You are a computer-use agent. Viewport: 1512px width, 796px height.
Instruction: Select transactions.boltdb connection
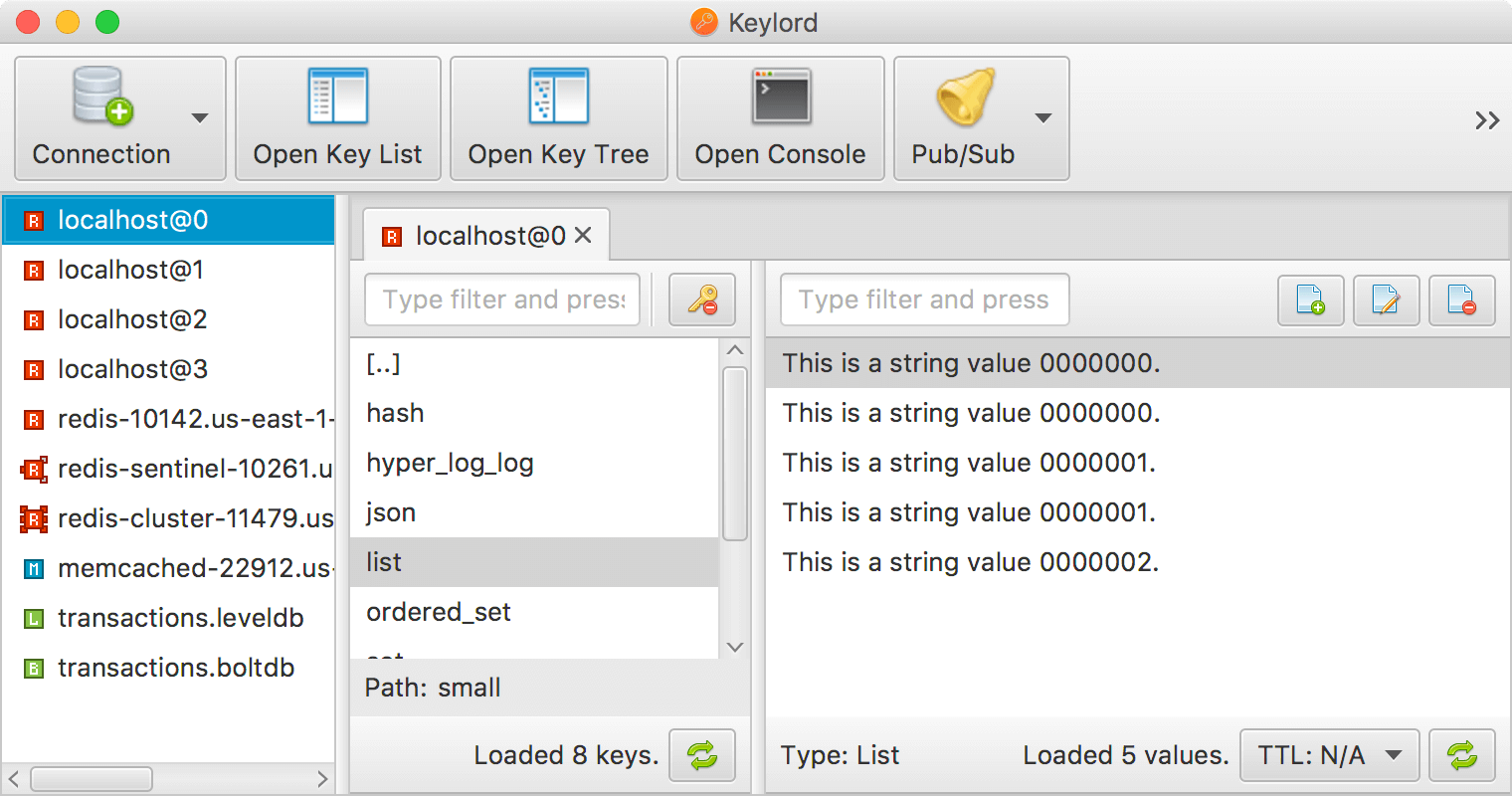[168, 668]
